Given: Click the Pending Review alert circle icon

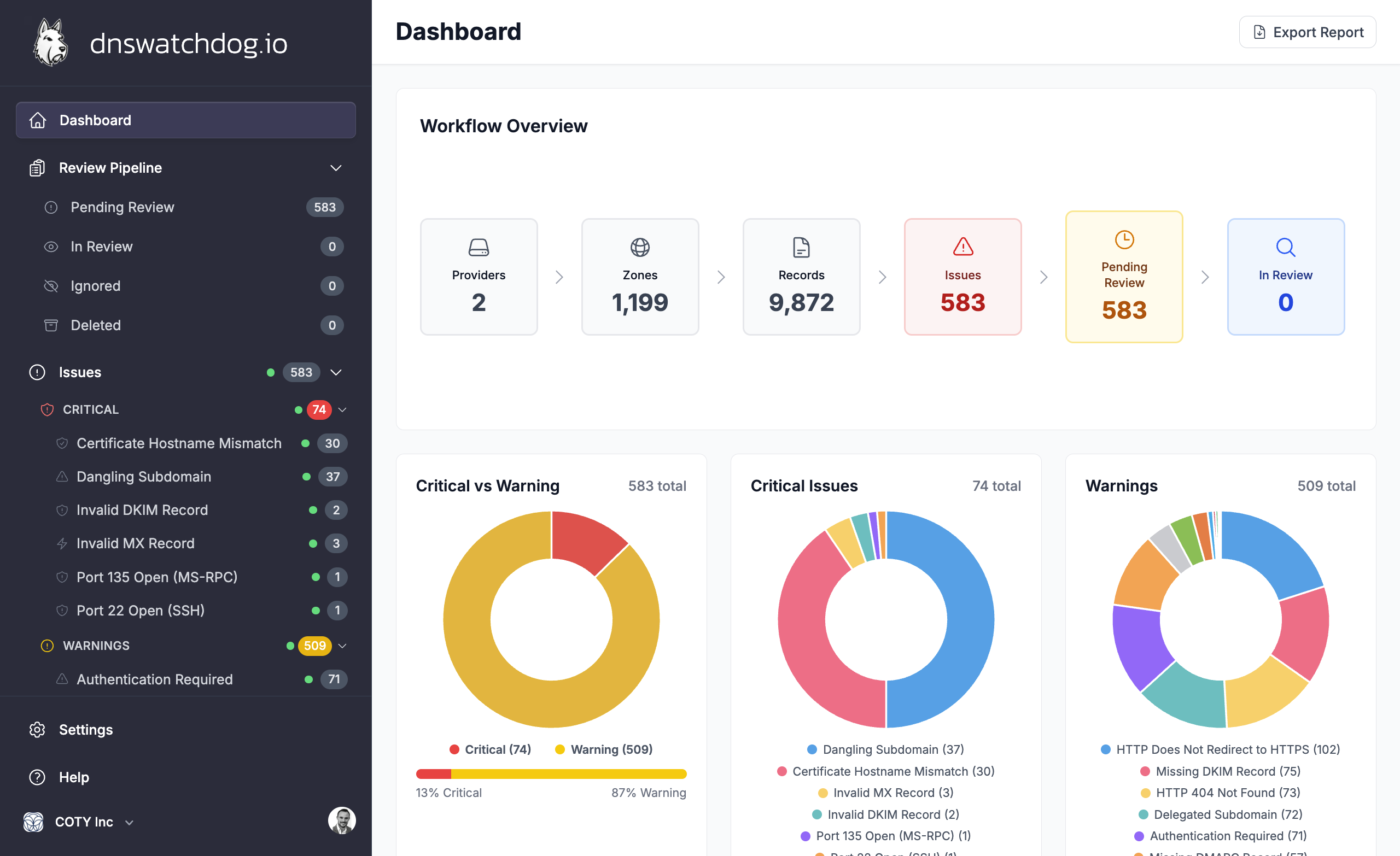Looking at the screenshot, I should pos(51,207).
